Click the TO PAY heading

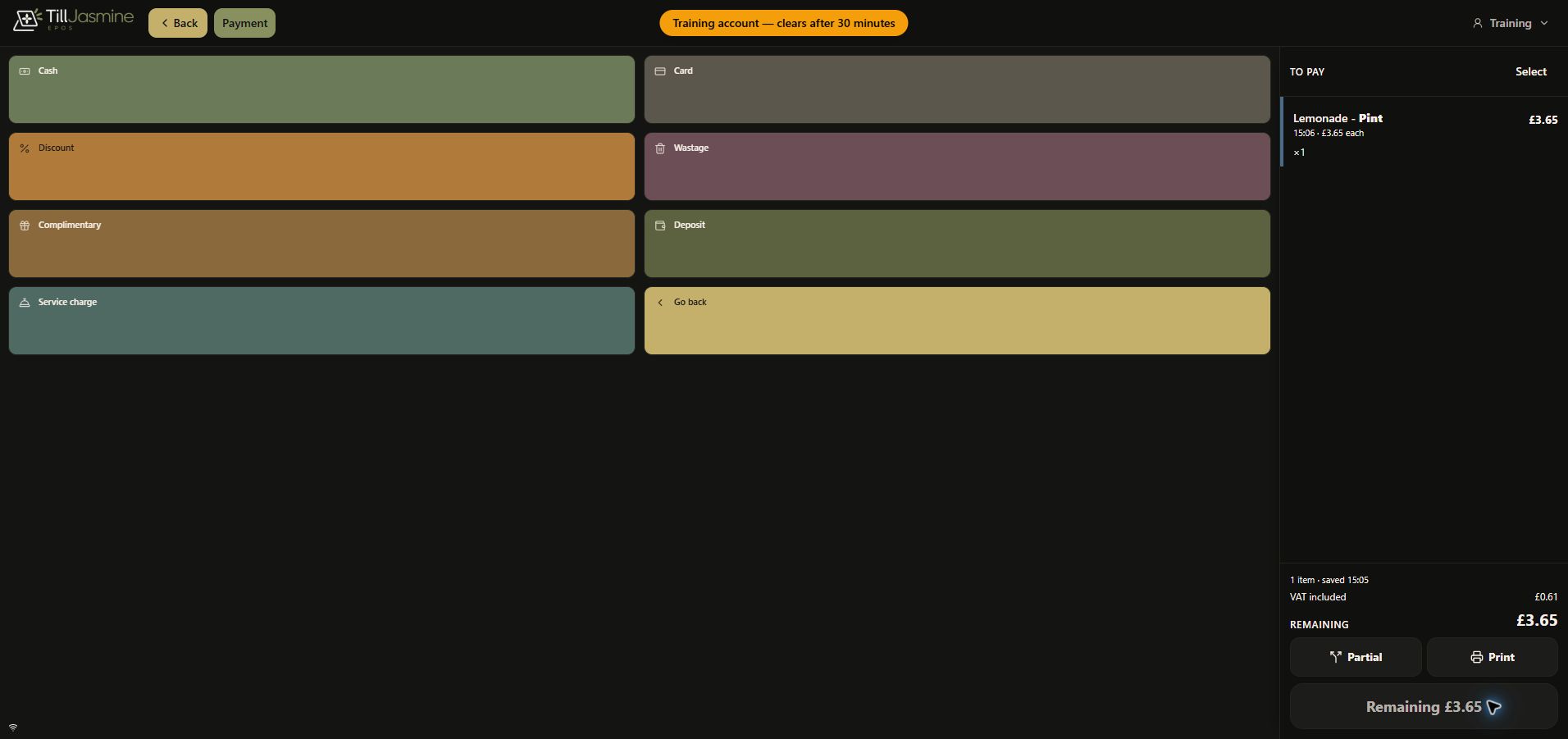(x=1307, y=72)
